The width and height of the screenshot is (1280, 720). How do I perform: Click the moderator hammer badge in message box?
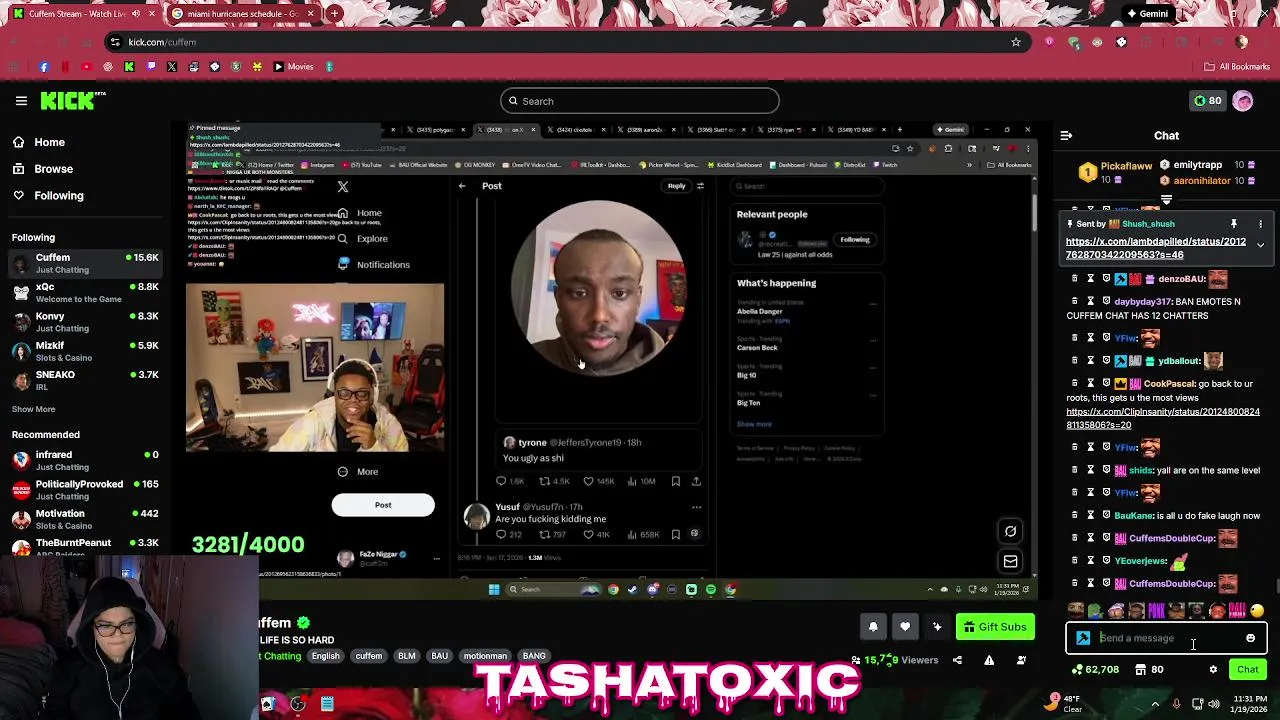(1083, 638)
